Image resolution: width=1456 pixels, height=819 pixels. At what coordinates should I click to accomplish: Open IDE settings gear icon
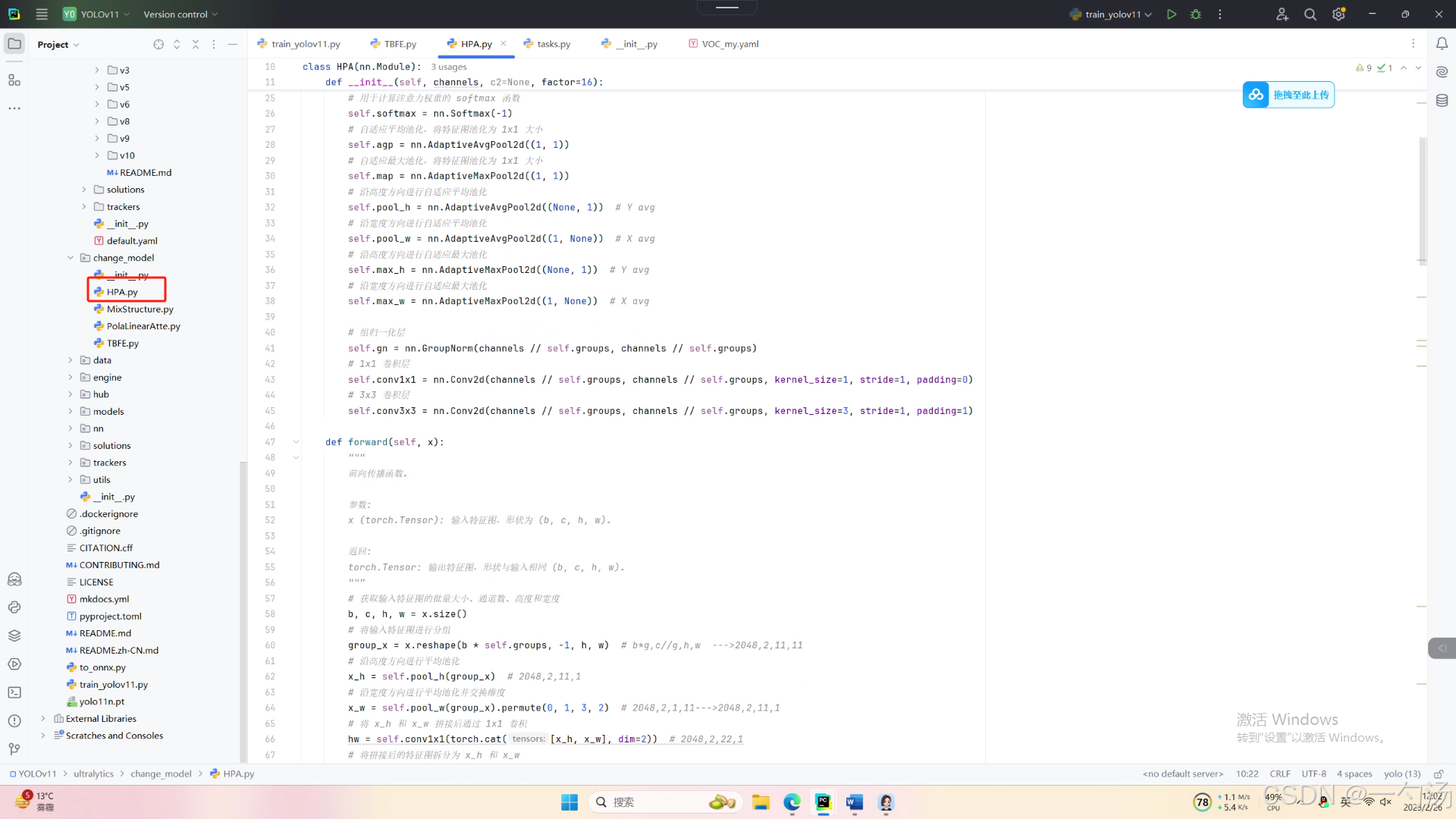[x=1338, y=14]
